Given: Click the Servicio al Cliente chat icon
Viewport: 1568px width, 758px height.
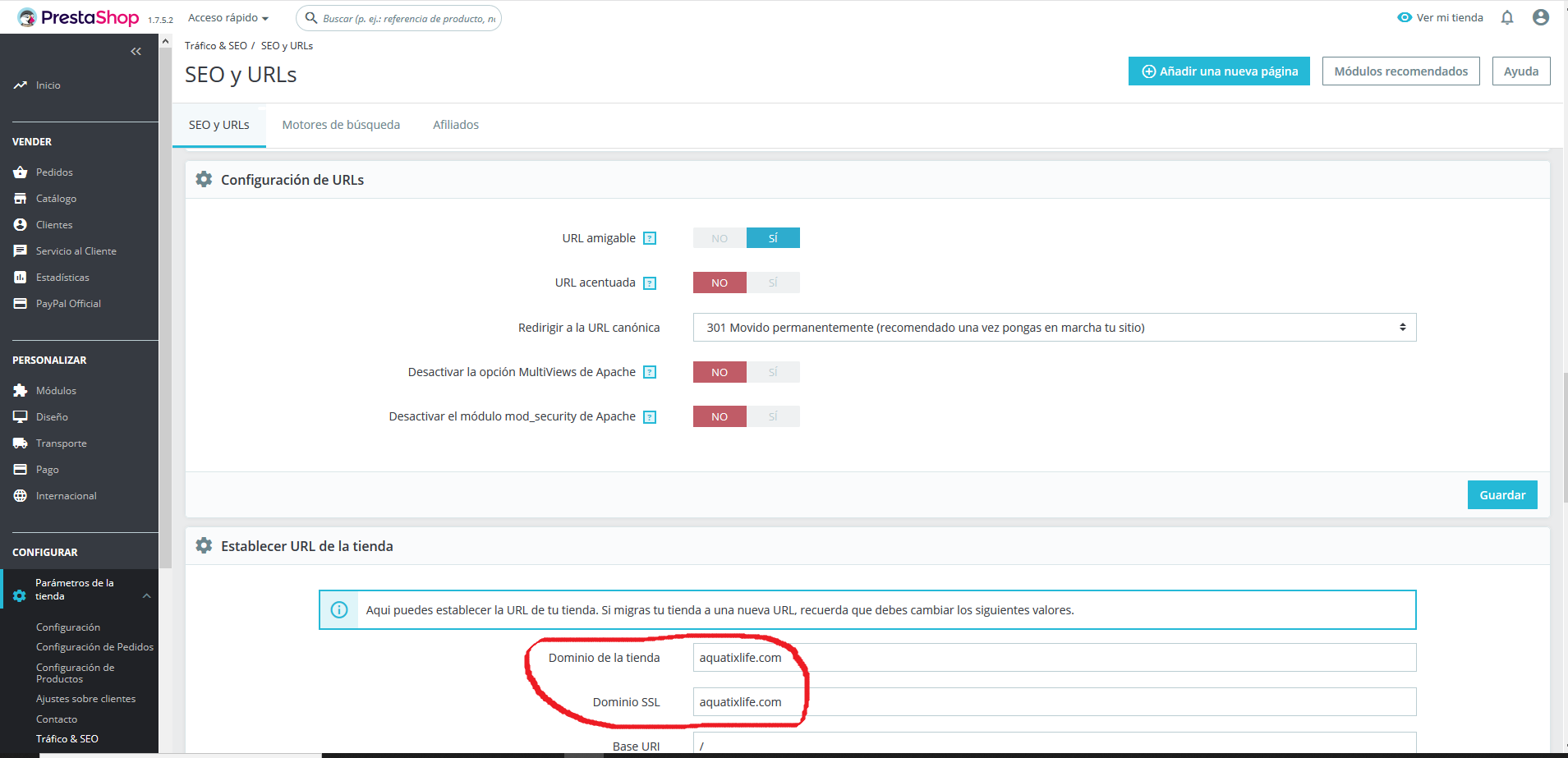Looking at the screenshot, I should click(21, 250).
